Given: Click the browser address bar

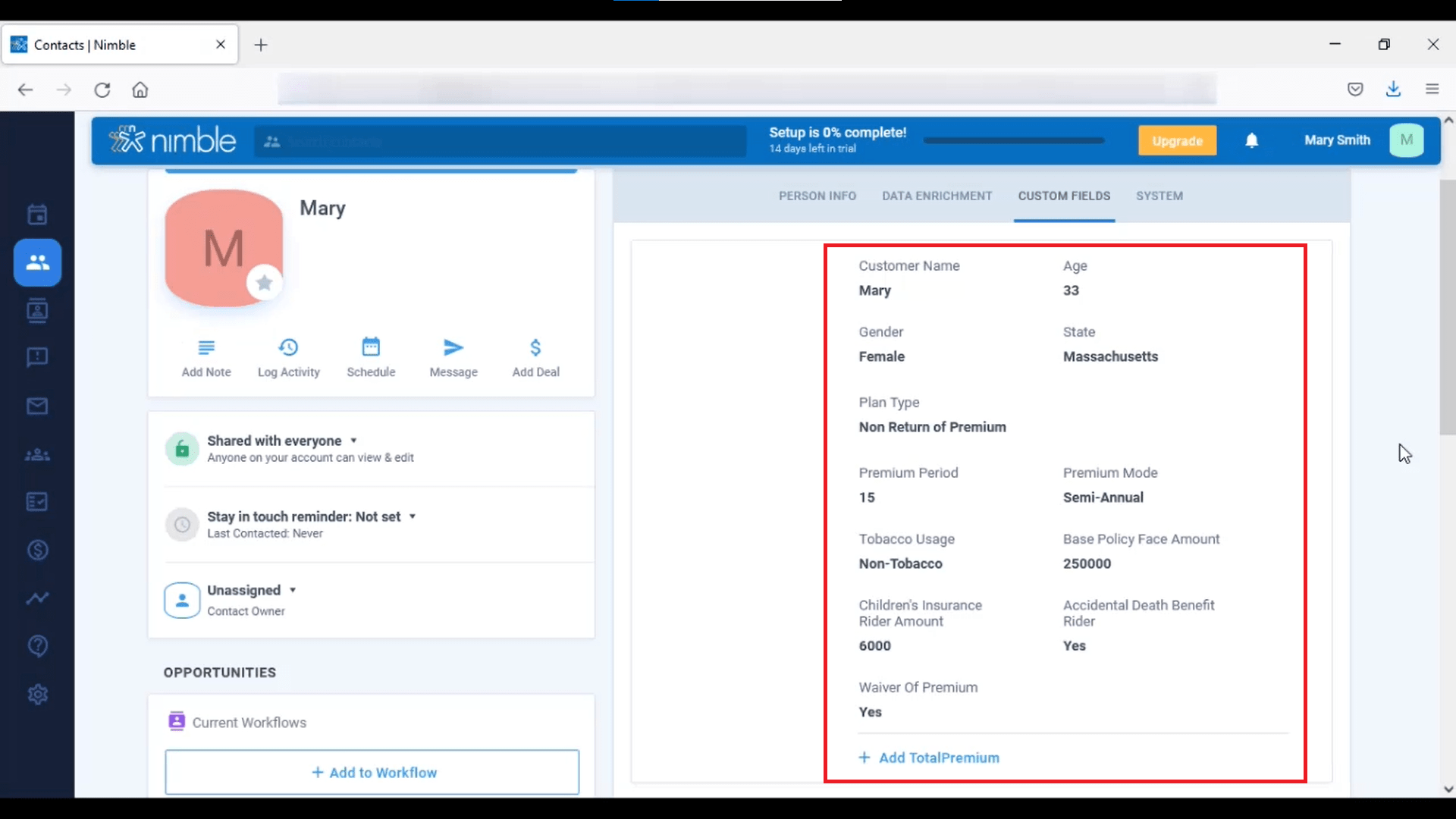Looking at the screenshot, I should point(747,89).
